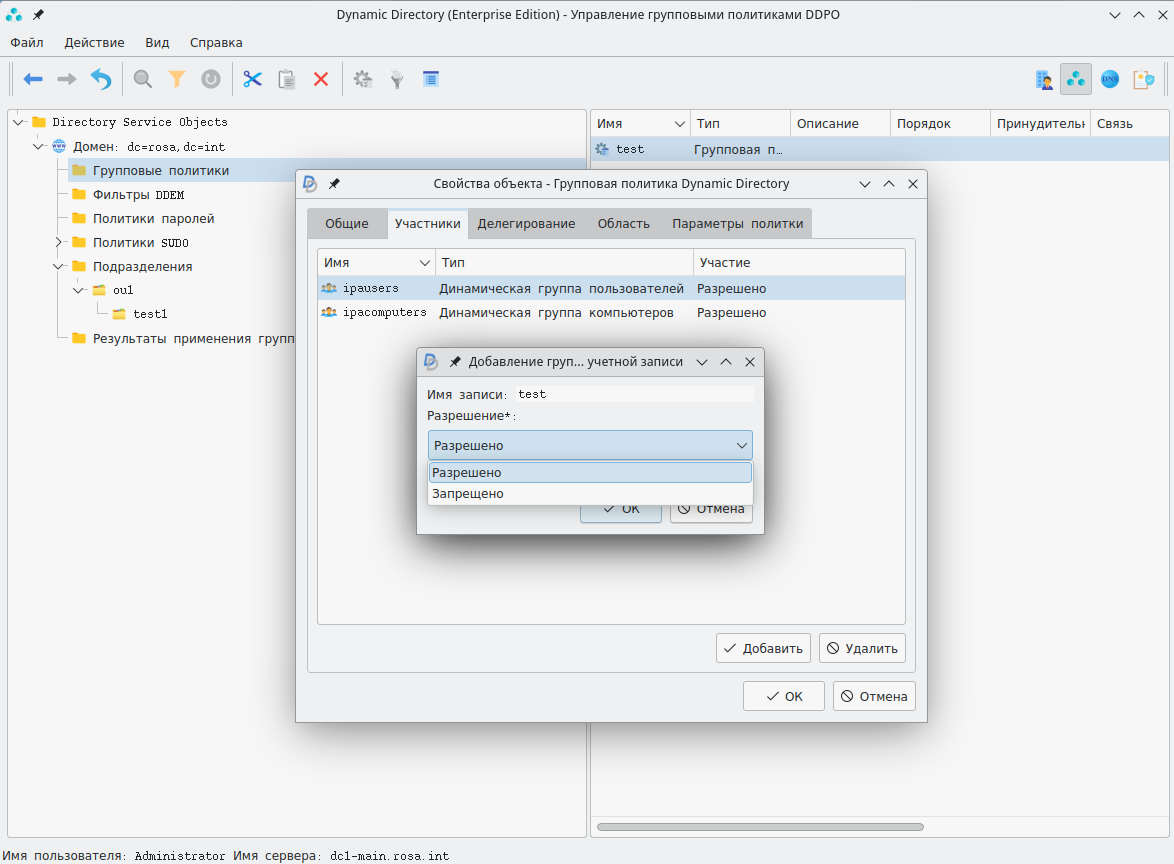Click the 'Имя записи' text field

click(634, 394)
